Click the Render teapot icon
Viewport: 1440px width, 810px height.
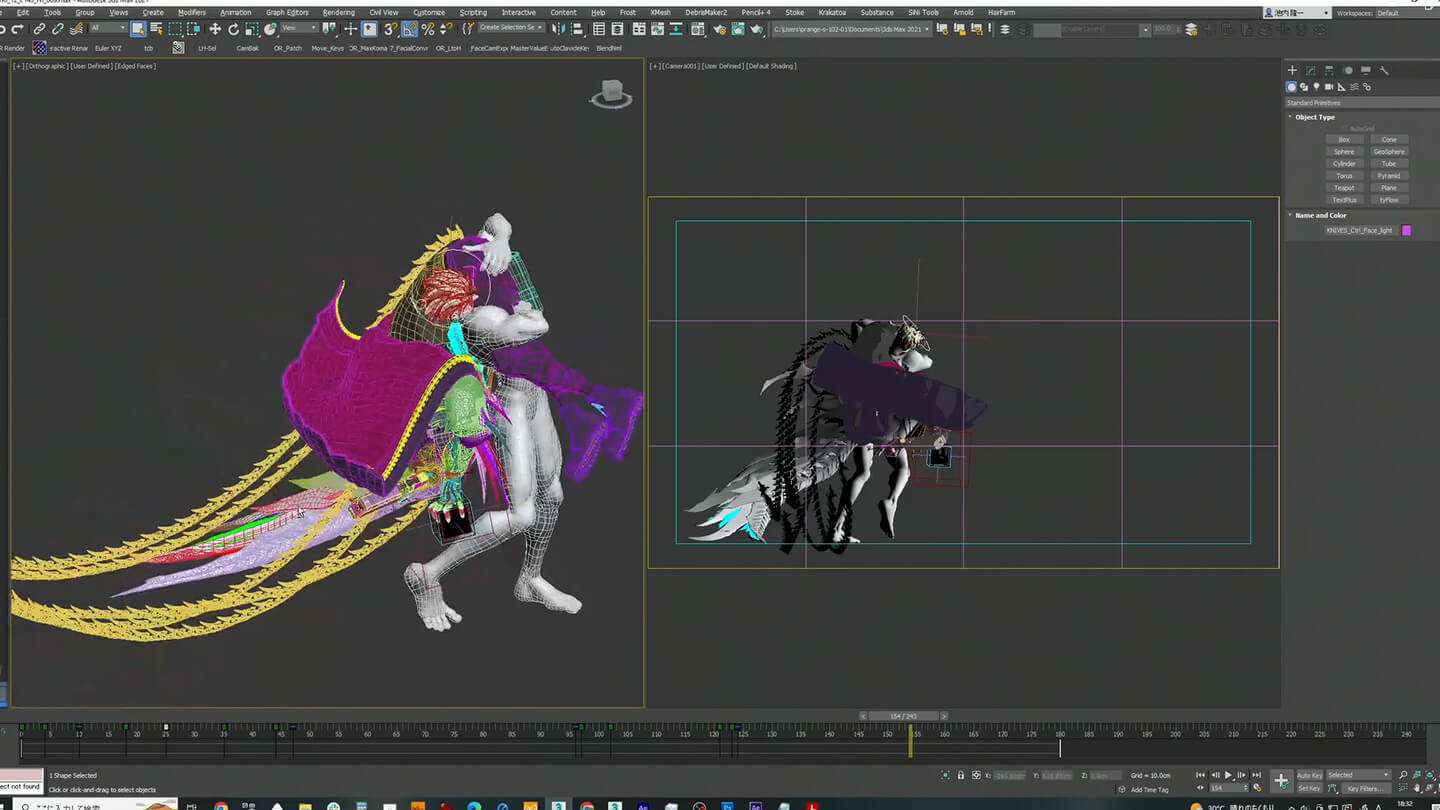click(756, 29)
